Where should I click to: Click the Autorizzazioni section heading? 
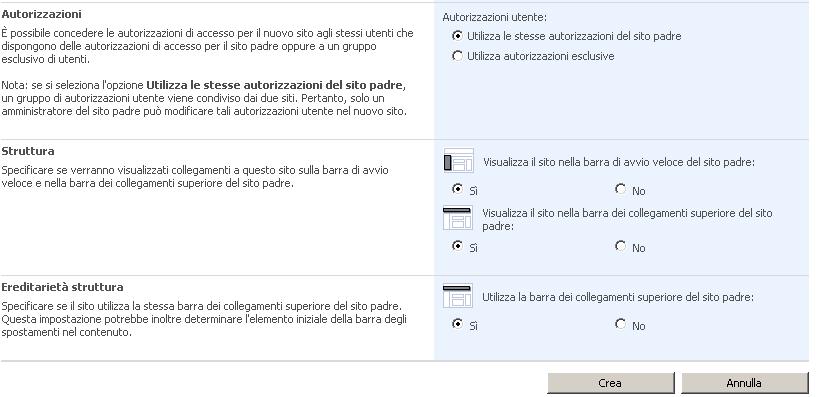[x=42, y=14]
